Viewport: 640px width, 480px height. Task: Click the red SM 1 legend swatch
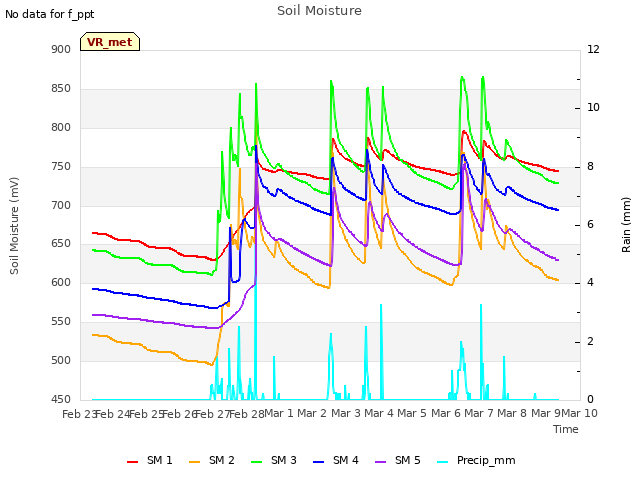133,462
